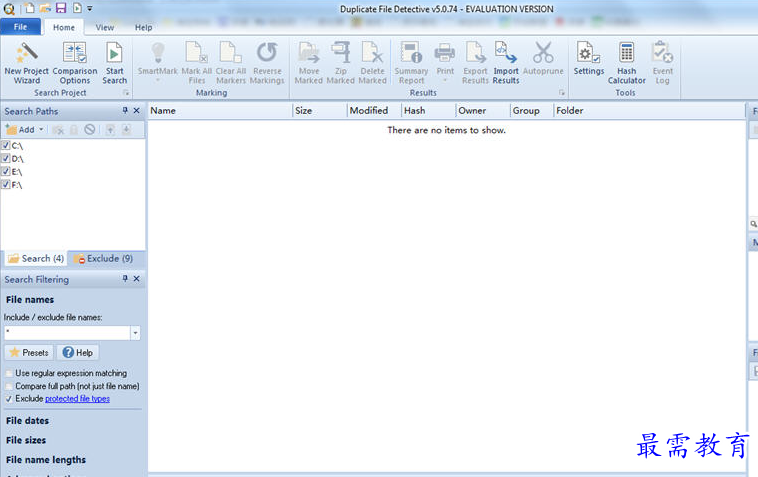Switch to the View ribbon tab
The image size is (758, 477).
(105, 28)
